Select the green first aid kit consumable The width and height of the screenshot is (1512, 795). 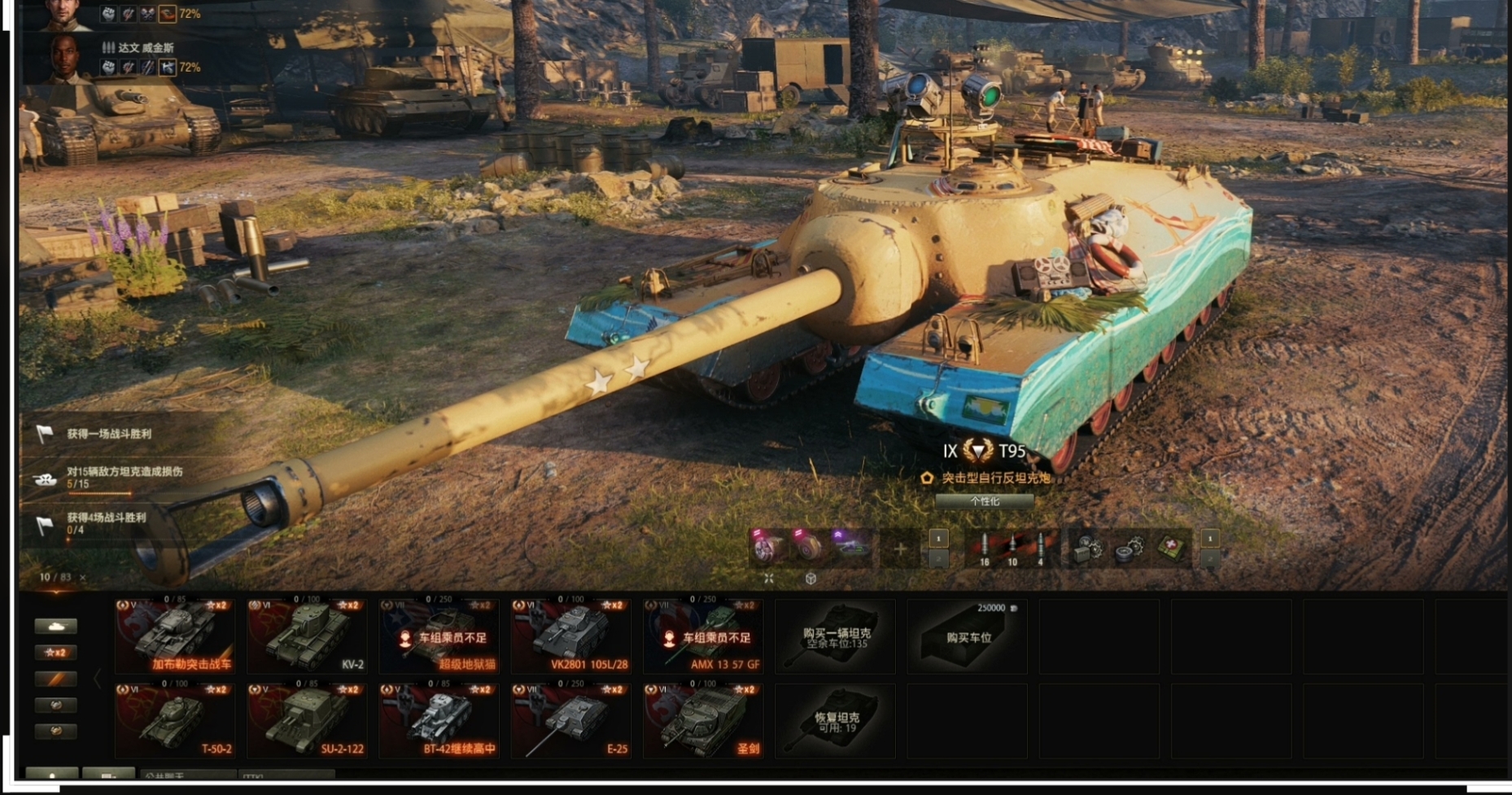1171,548
